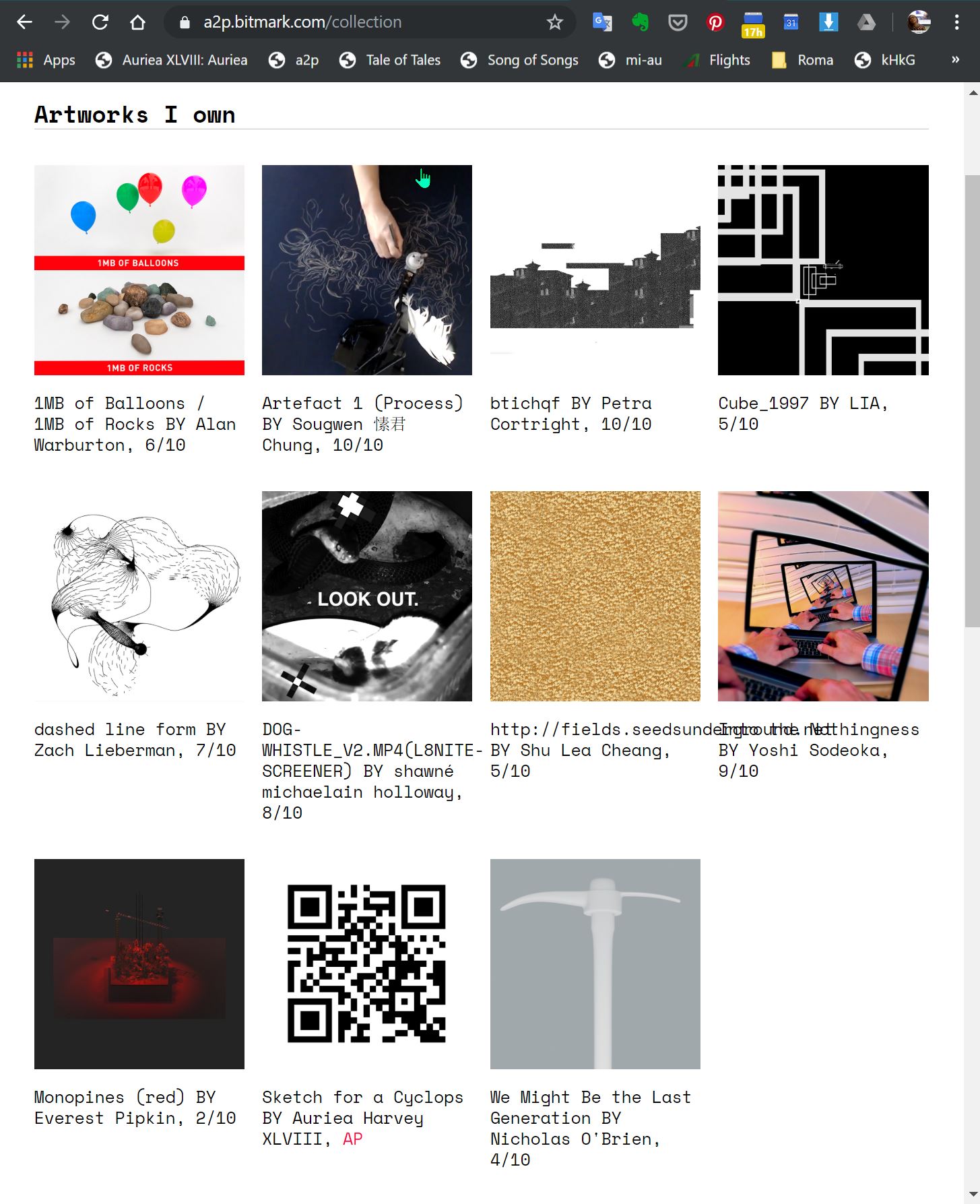Open the Sketch for a Cyclops QR thumbnail
The width and height of the screenshot is (980, 1204).
pos(367,963)
